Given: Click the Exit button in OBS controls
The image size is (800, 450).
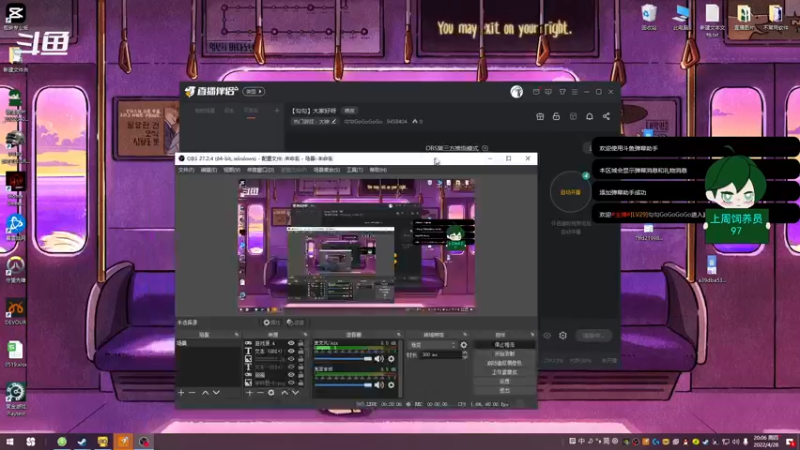Looking at the screenshot, I should point(504,390).
